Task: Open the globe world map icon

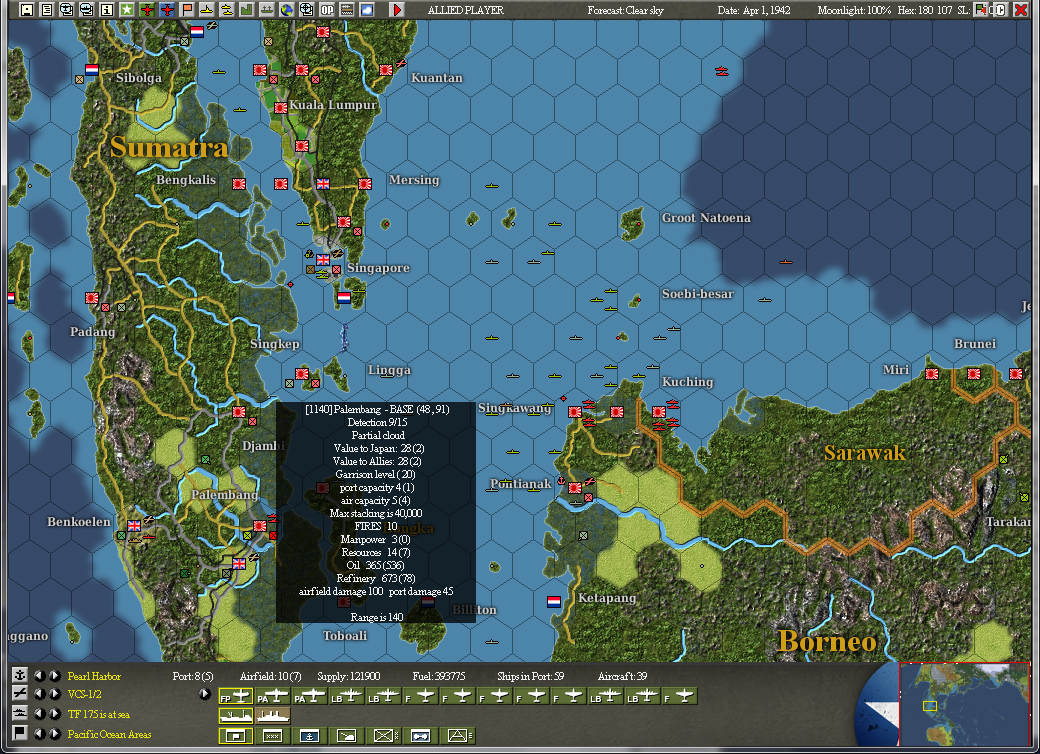Action: tap(287, 9)
